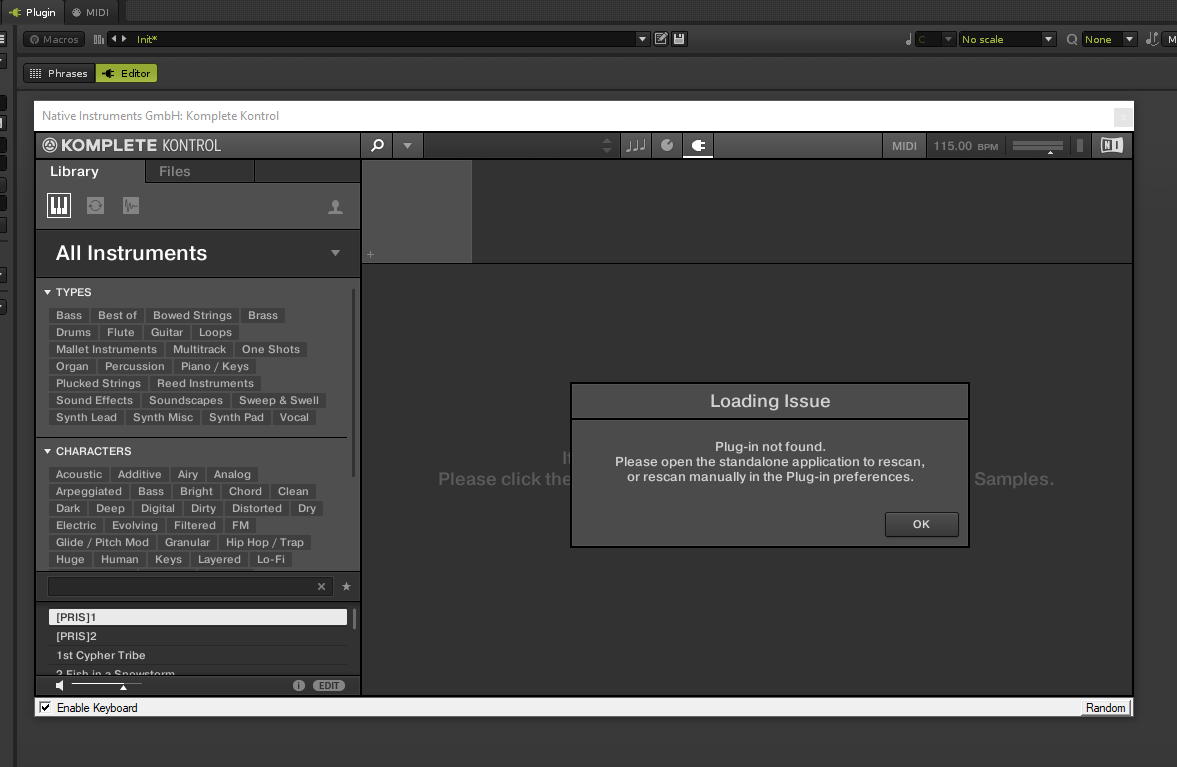Image resolution: width=1177 pixels, height=767 pixels.
Task: Clear the search field with the X
Action: click(x=321, y=587)
